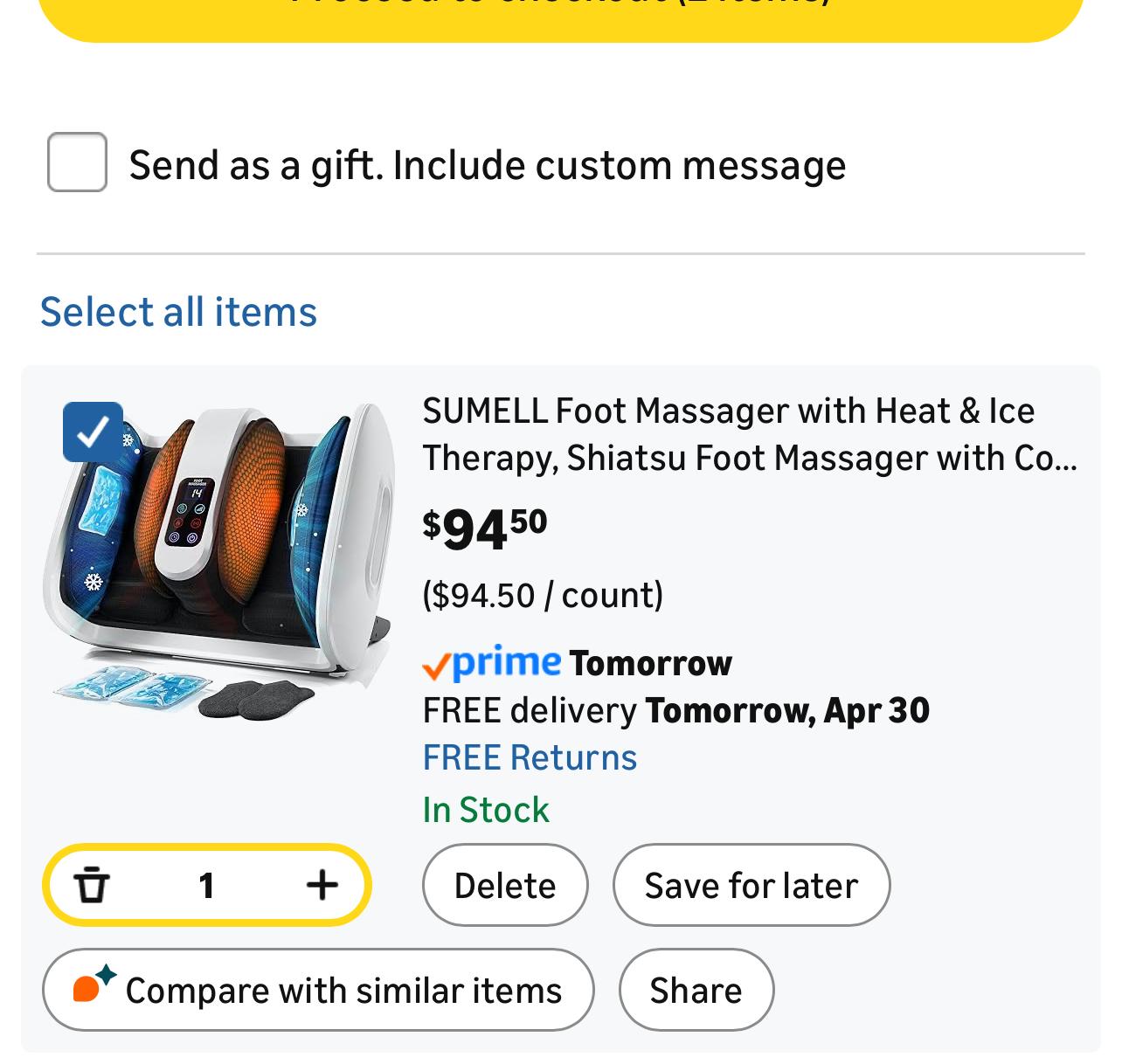This screenshot has height=1064, width=1122.
Task: Click the Save for later button
Action: tap(751, 885)
